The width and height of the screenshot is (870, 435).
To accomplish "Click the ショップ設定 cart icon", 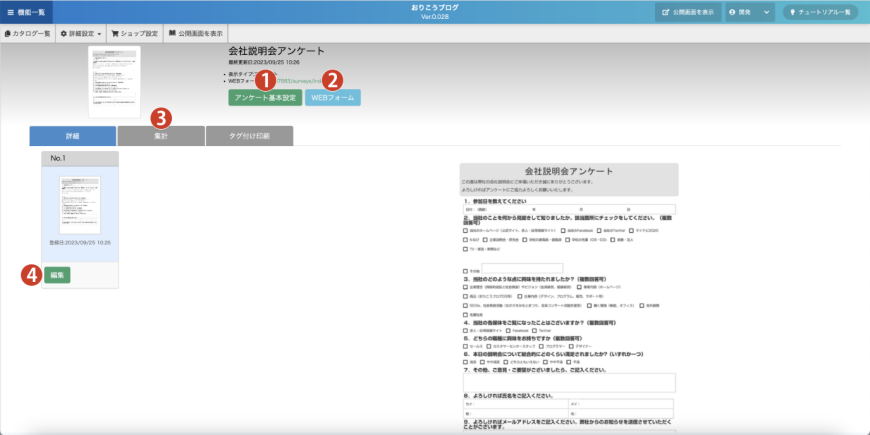I will 116,33.
